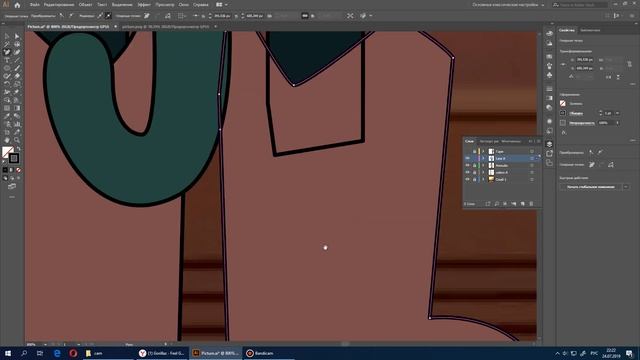Expand the Line 4 layer contents
Viewport: 640px width, 360px height.
[483, 158]
